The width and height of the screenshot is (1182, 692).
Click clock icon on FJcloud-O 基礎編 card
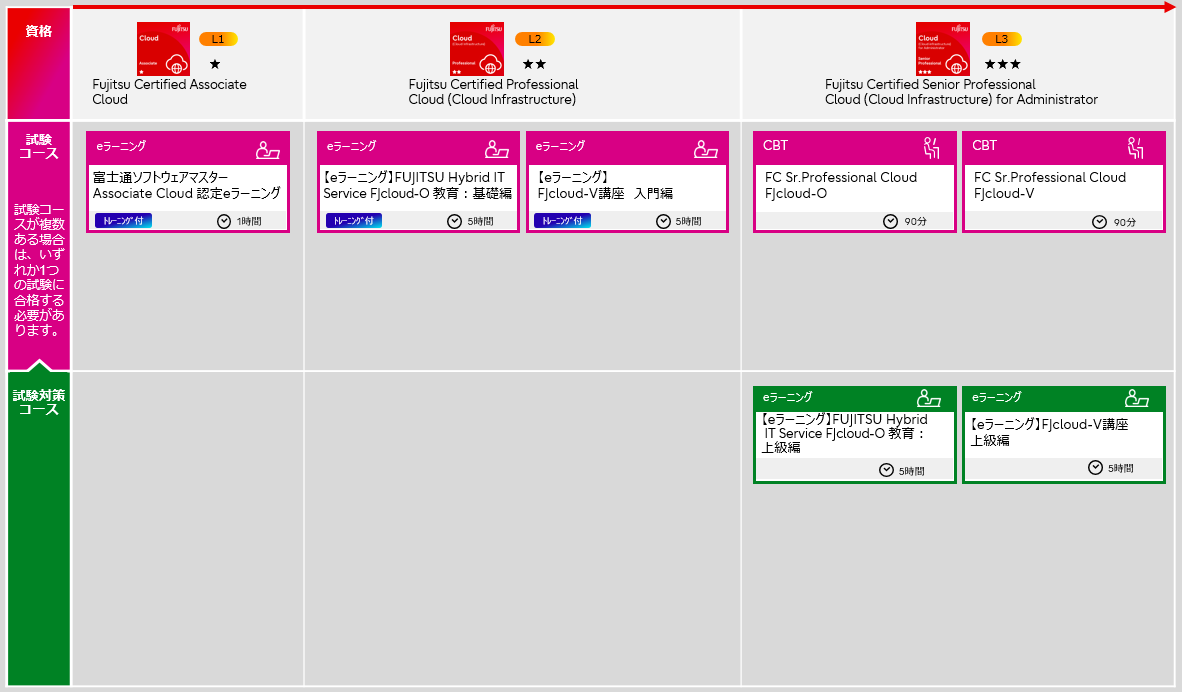454,221
